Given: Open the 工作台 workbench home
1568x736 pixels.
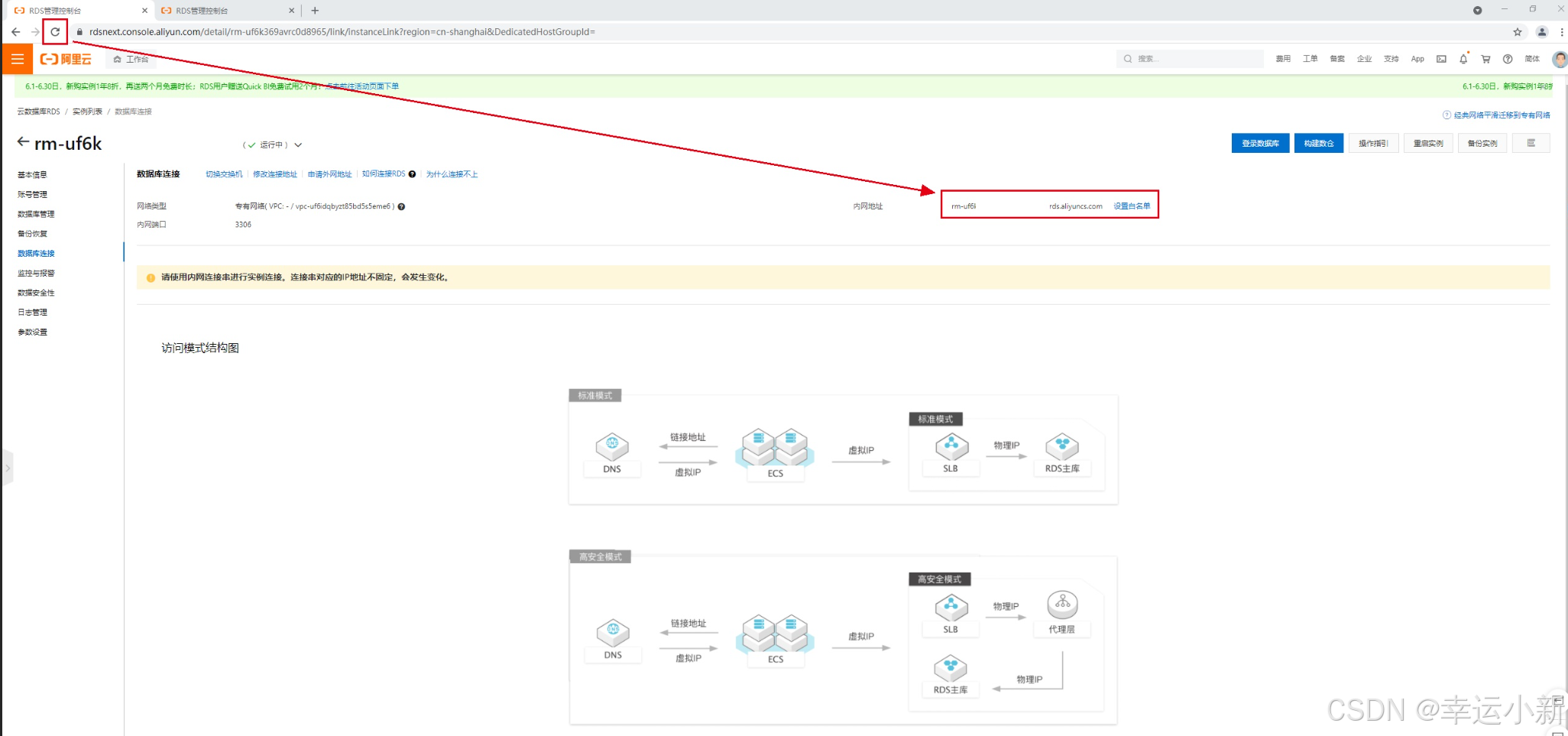Looking at the screenshot, I should [x=131, y=59].
